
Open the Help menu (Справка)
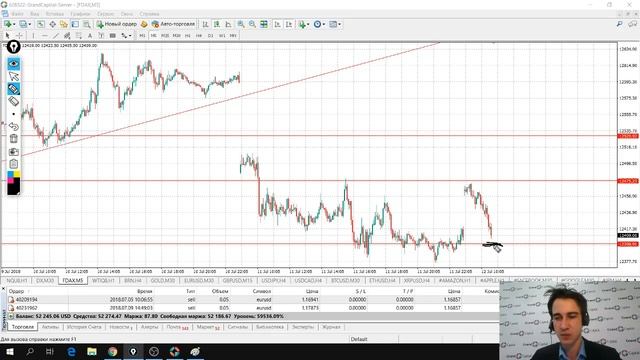point(149,14)
